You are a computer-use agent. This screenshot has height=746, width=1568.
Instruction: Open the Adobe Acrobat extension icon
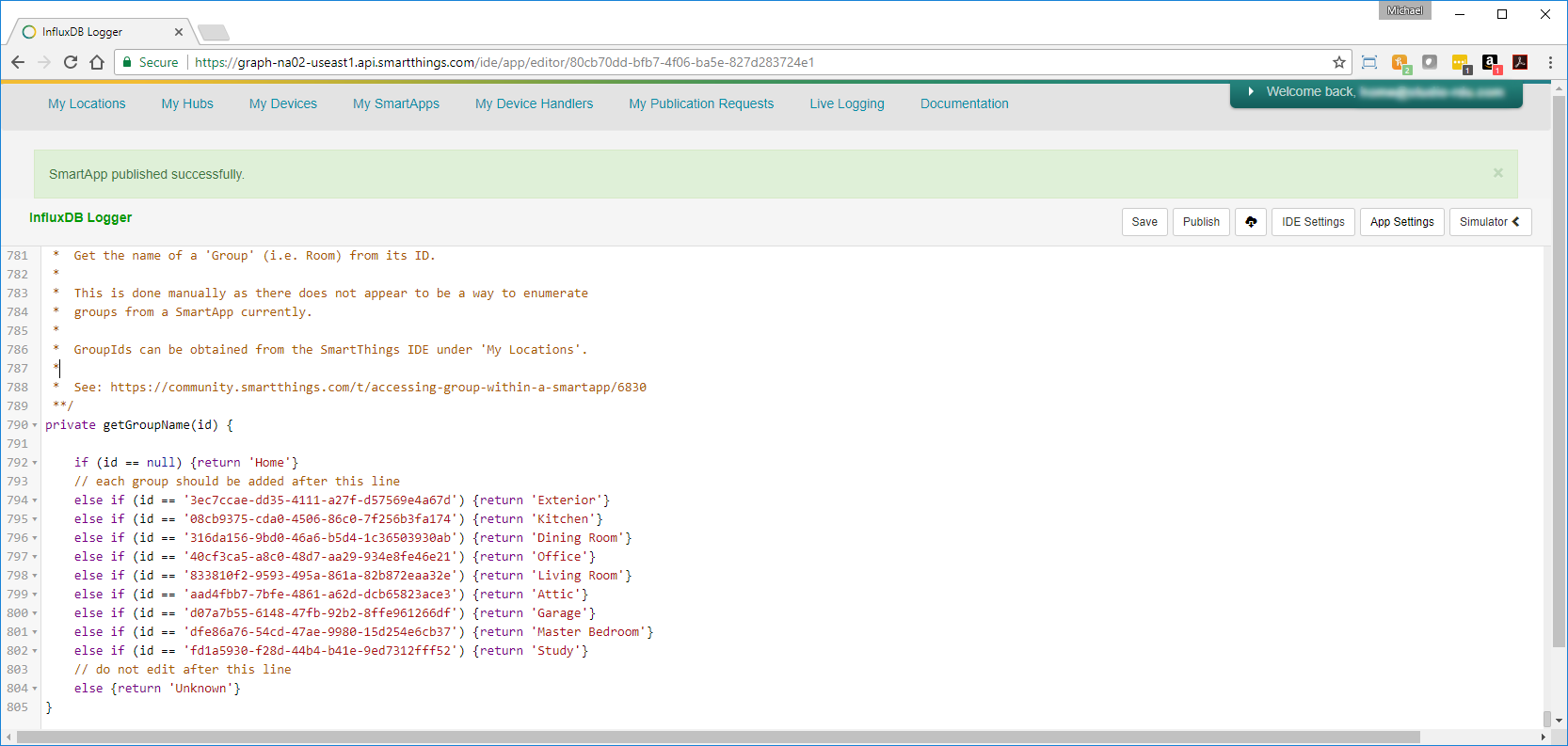tap(1520, 62)
